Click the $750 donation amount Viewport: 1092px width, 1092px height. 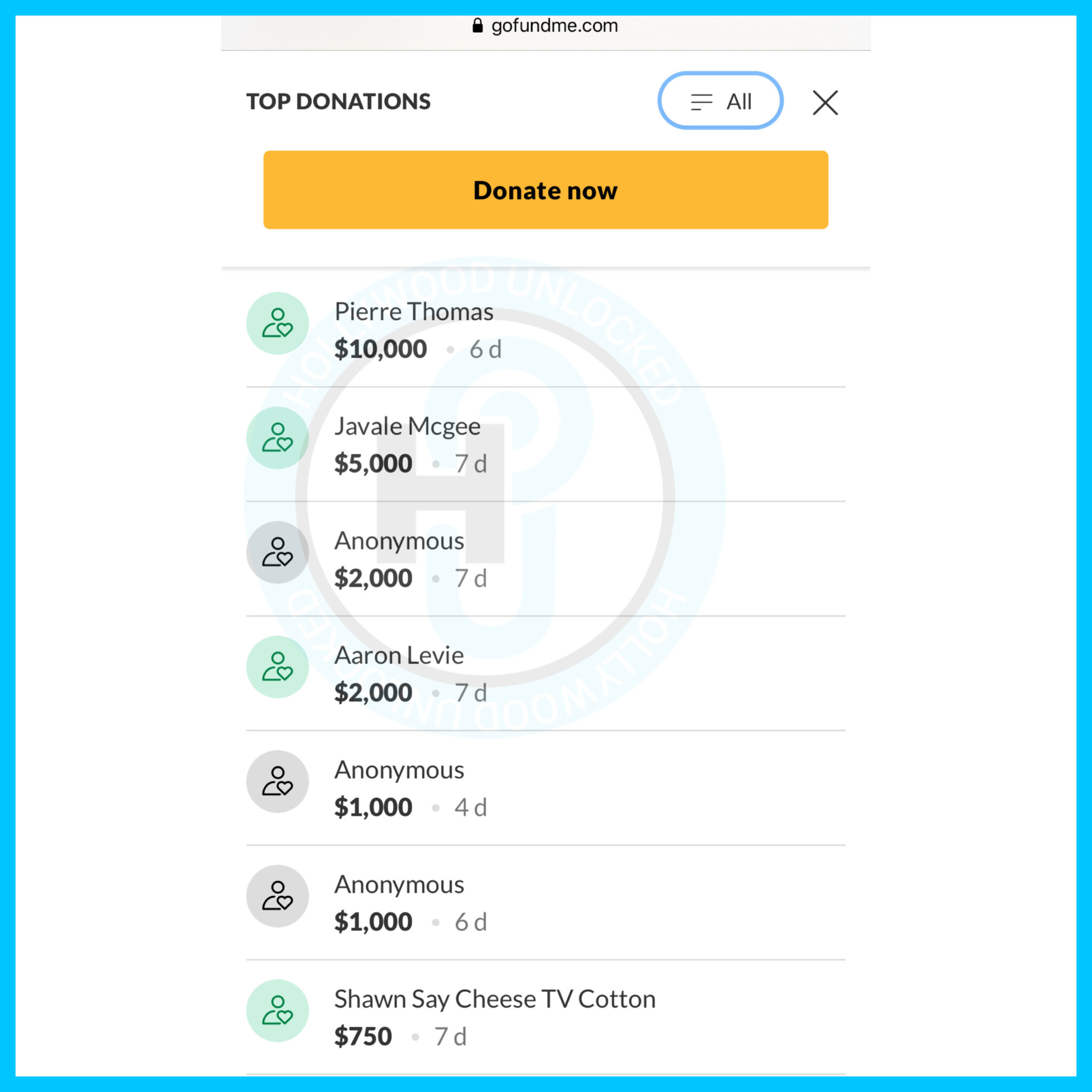coord(363,1037)
